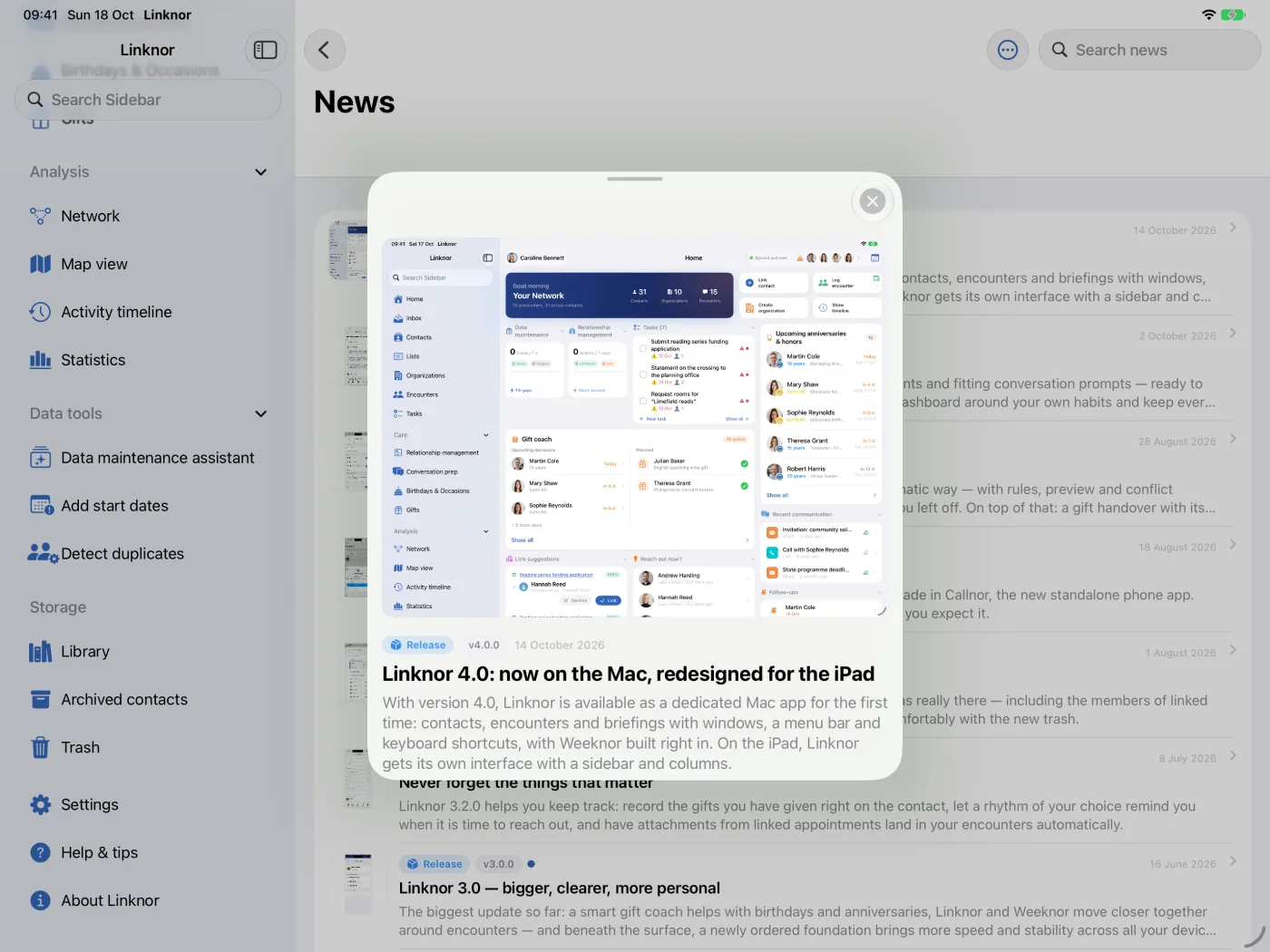Screen dimensions: 1270x952
Task: Click the Search news field
Action: pyautogui.click(x=1149, y=50)
